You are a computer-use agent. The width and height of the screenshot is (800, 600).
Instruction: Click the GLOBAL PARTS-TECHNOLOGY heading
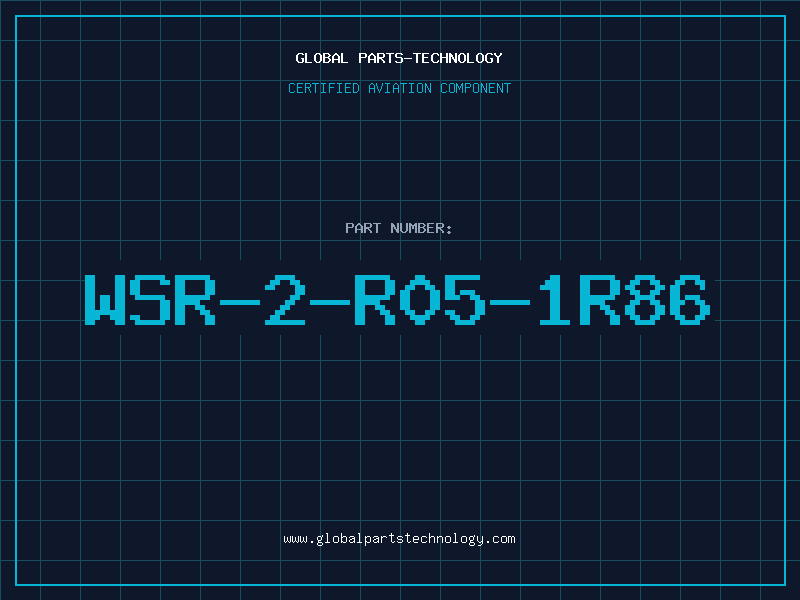[x=399, y=58]
